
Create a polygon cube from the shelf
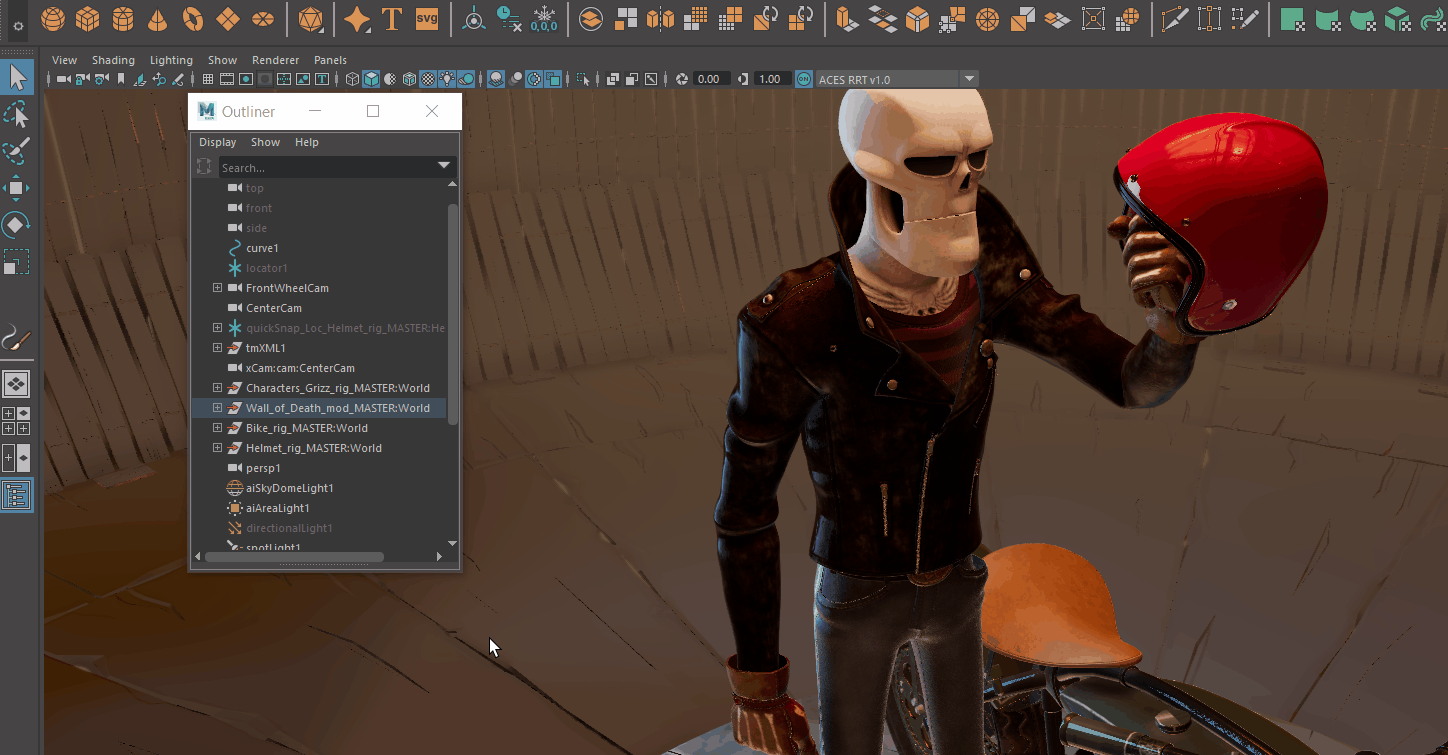(87, 18)
